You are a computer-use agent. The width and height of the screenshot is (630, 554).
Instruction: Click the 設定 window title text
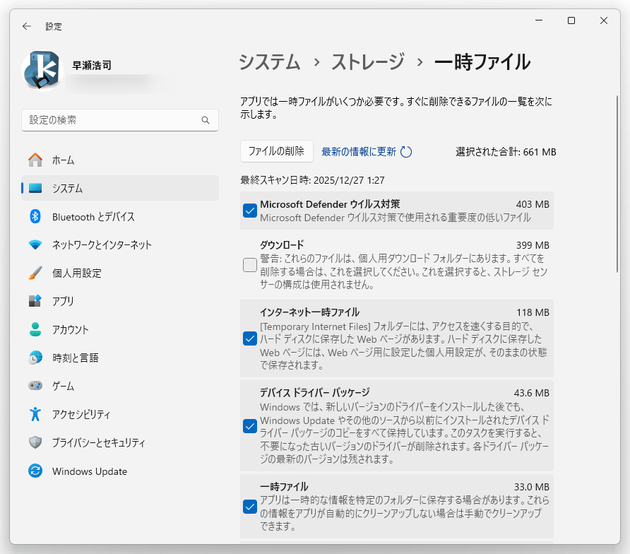tap(53, 27)
